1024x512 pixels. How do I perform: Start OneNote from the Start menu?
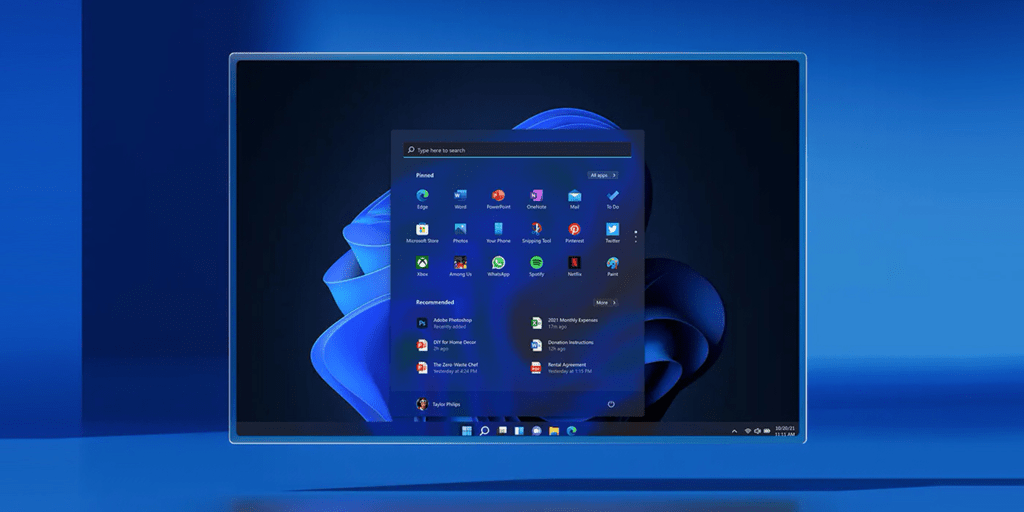536,199
